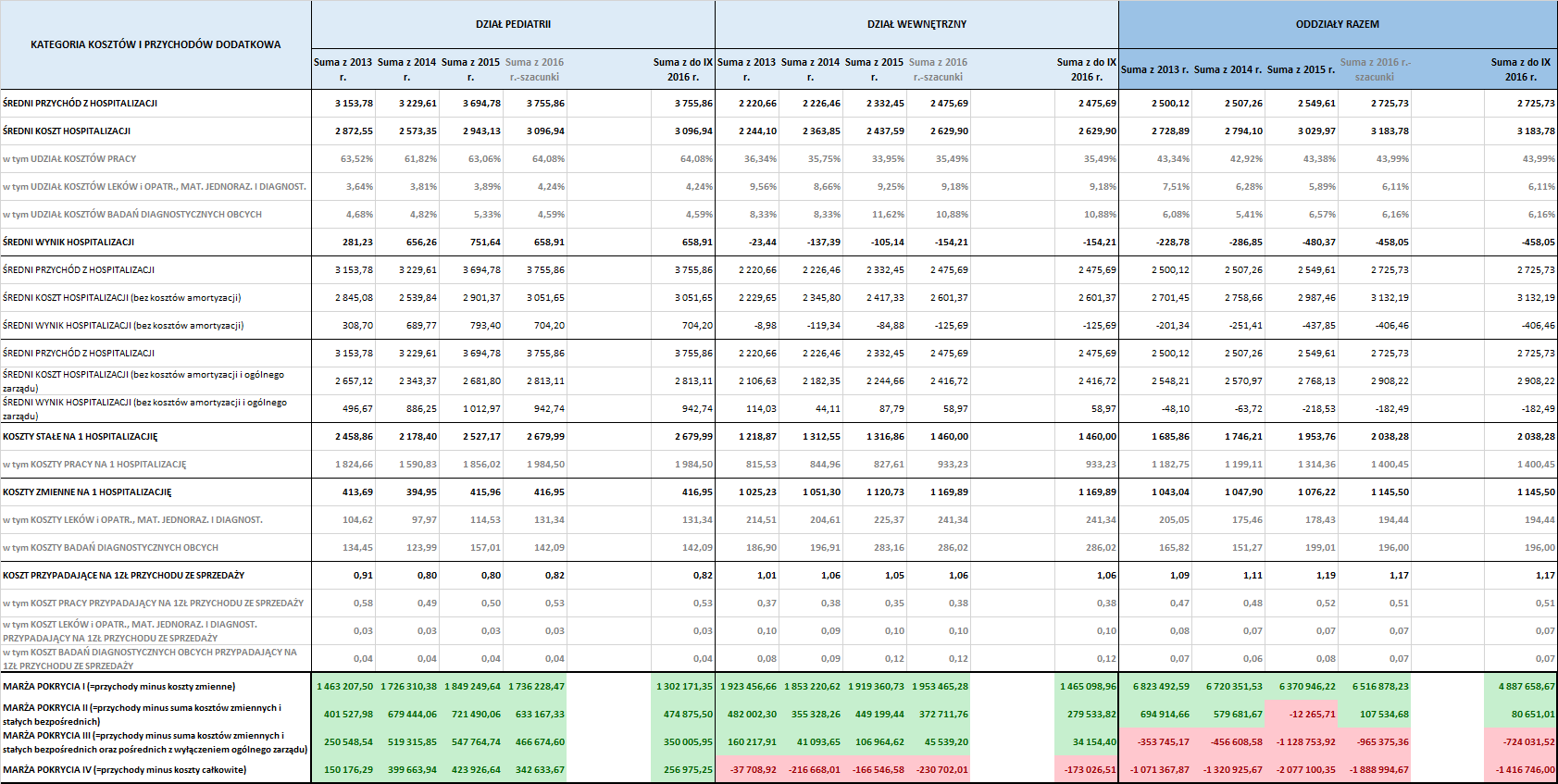Click the cell with value 2 845,08
This screenshot has width=1558, height=784.
[x=343, y=298]
